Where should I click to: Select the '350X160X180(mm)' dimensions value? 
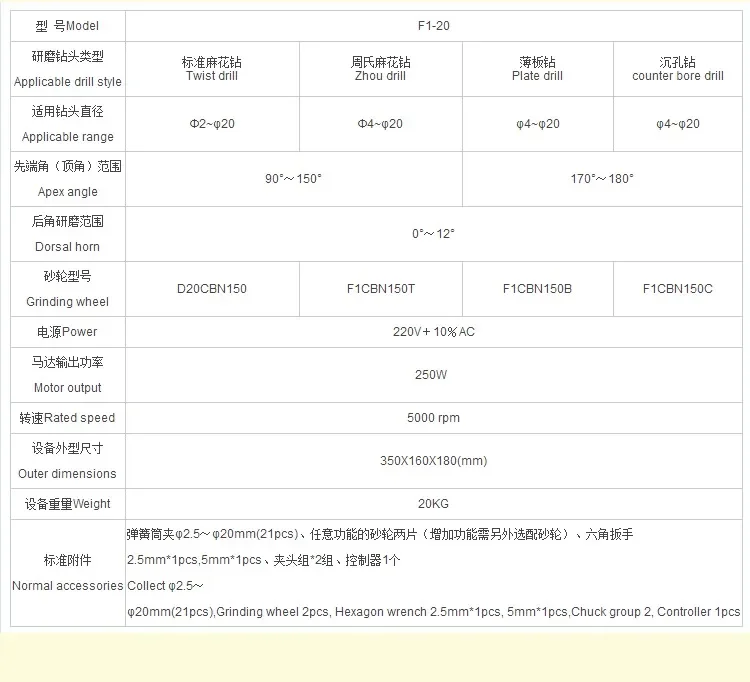point(433,461)
